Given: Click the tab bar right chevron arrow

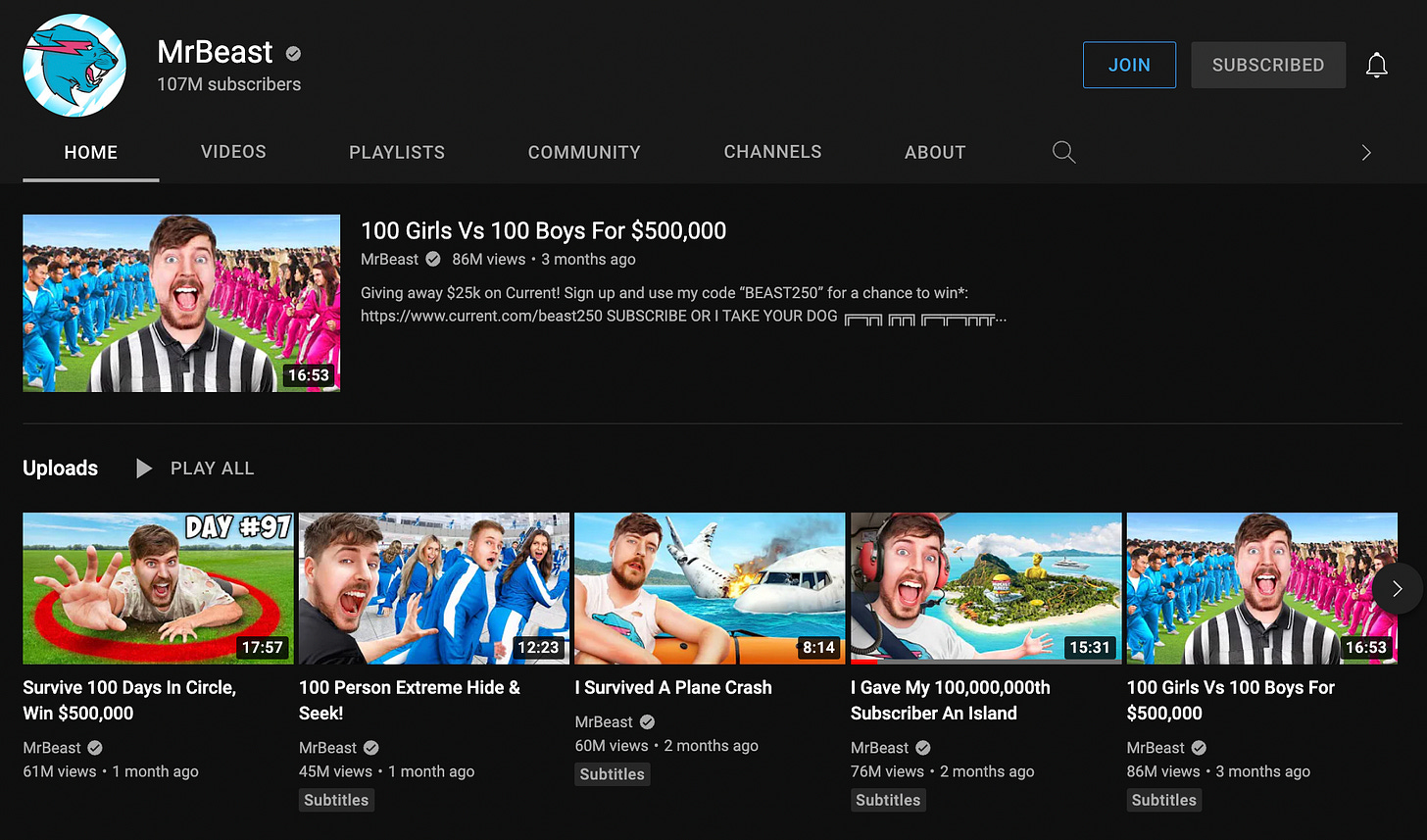Looking at the screenshot, I should point(1366,152).
